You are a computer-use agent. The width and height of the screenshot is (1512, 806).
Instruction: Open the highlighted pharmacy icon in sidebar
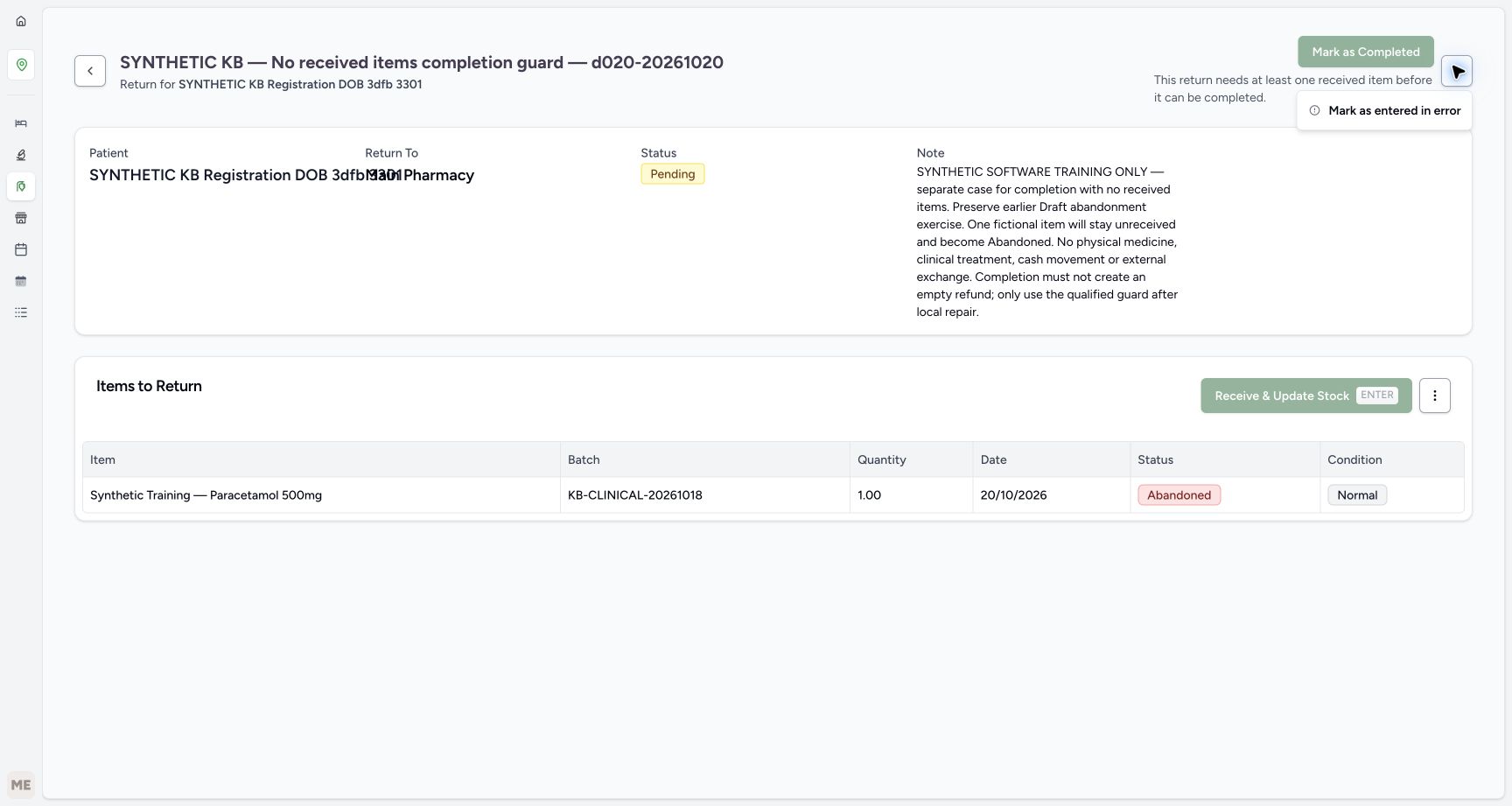coord(21,186)
